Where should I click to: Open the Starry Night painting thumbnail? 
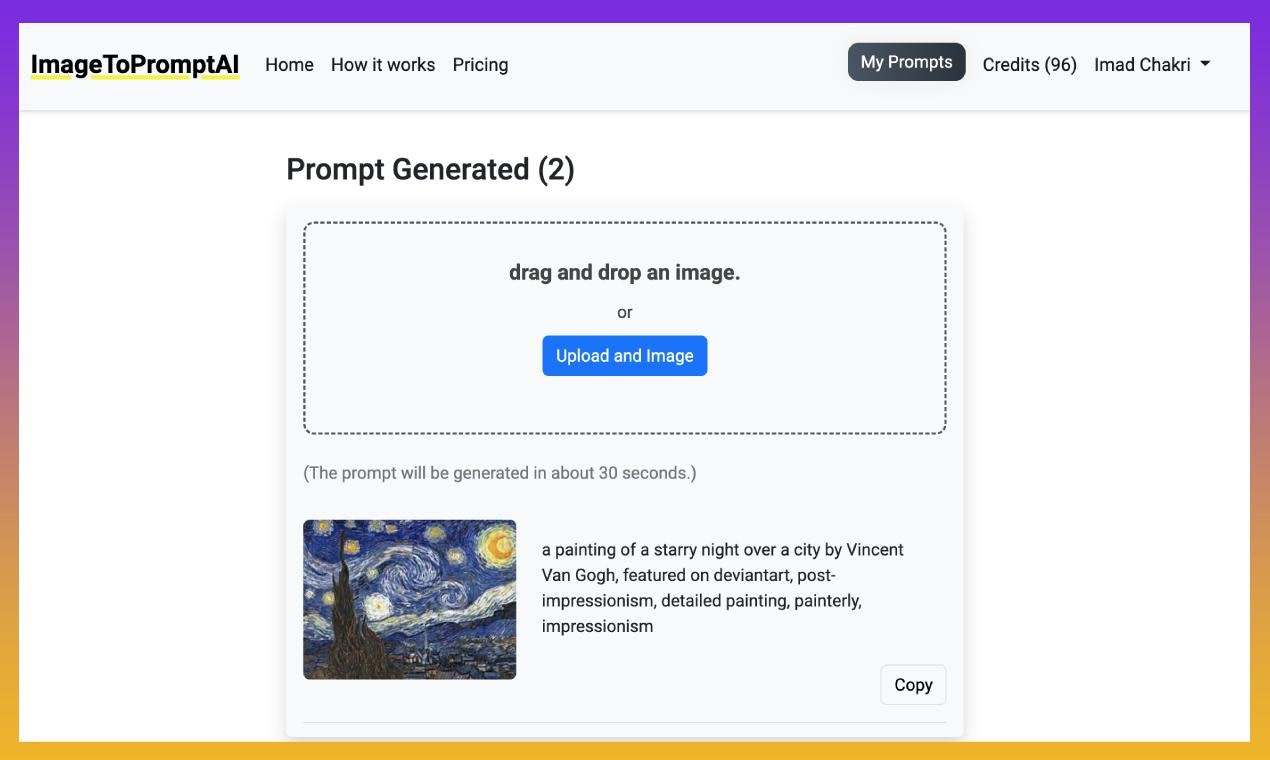click(x=410, y=599)
